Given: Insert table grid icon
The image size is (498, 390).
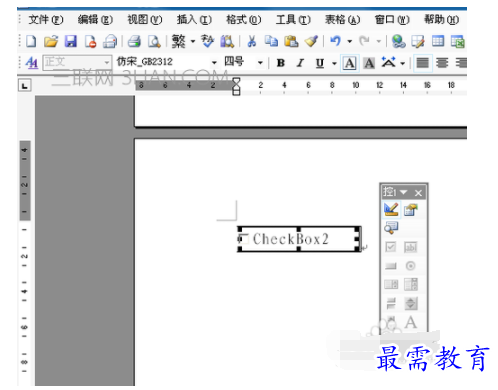Looking at the screenshot, I should (x=438, y=41).
